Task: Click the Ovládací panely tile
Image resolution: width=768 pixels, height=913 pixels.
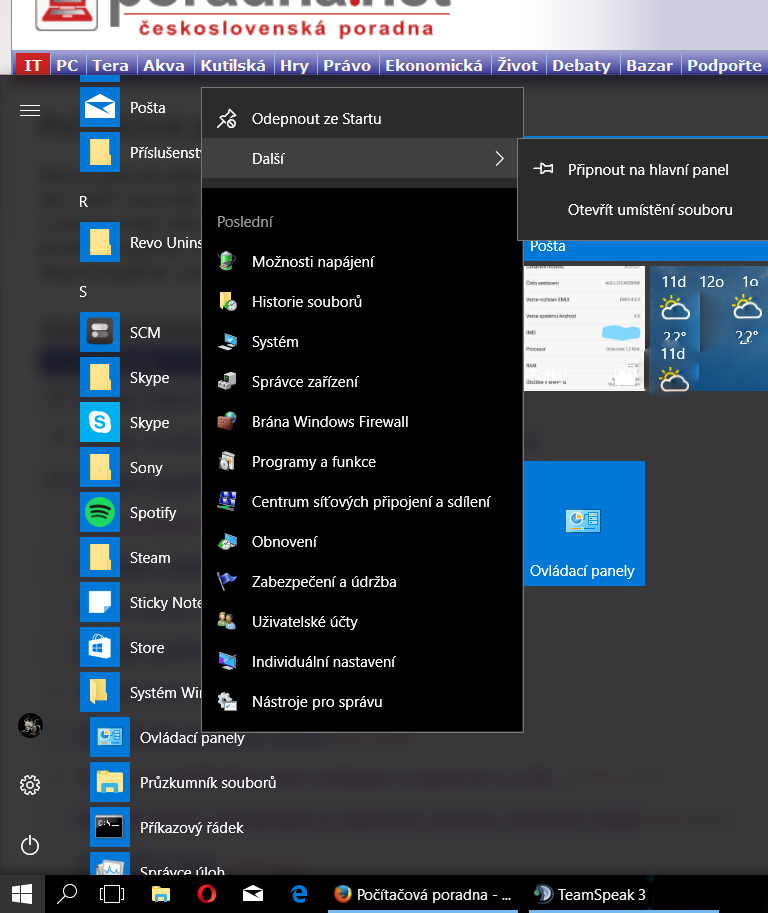Action: [582, 524]
